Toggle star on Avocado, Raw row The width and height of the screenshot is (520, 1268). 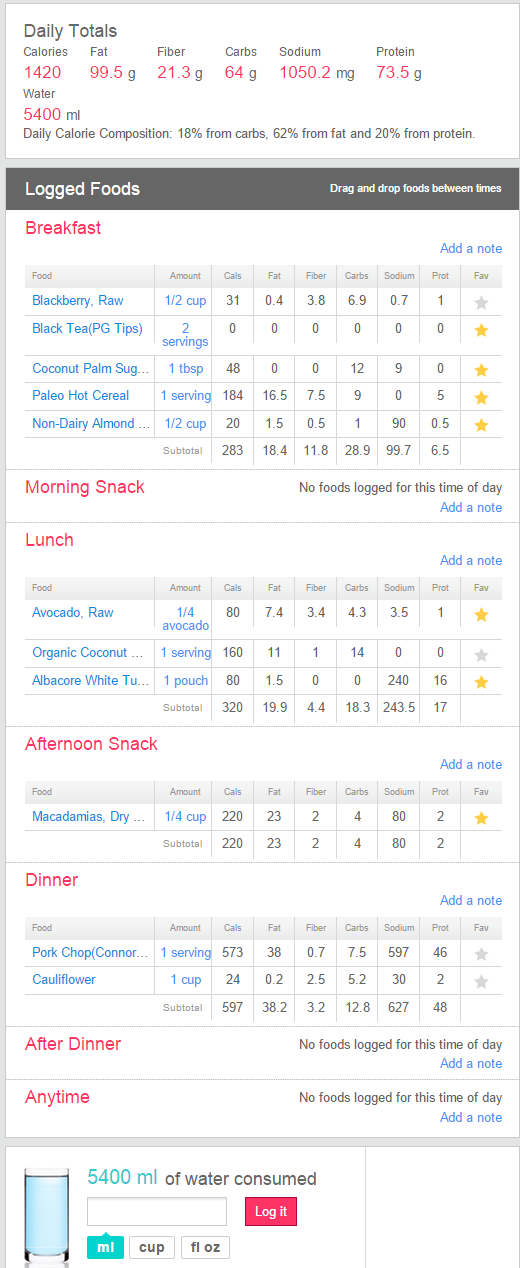tap(481, 614)
